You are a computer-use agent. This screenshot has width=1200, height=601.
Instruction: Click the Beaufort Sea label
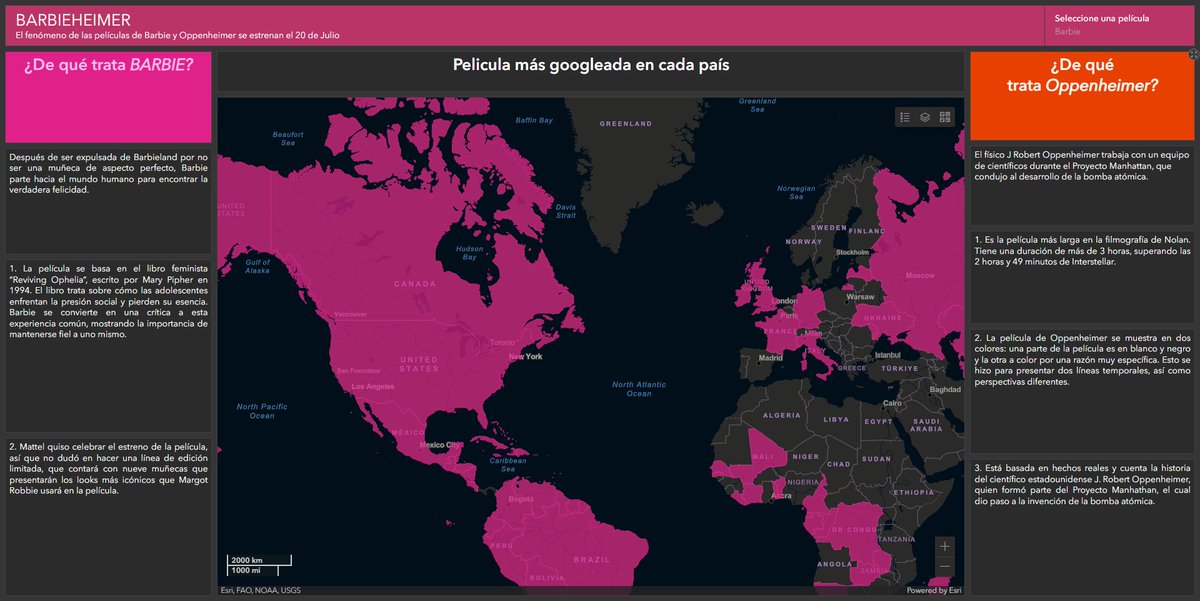288,139
